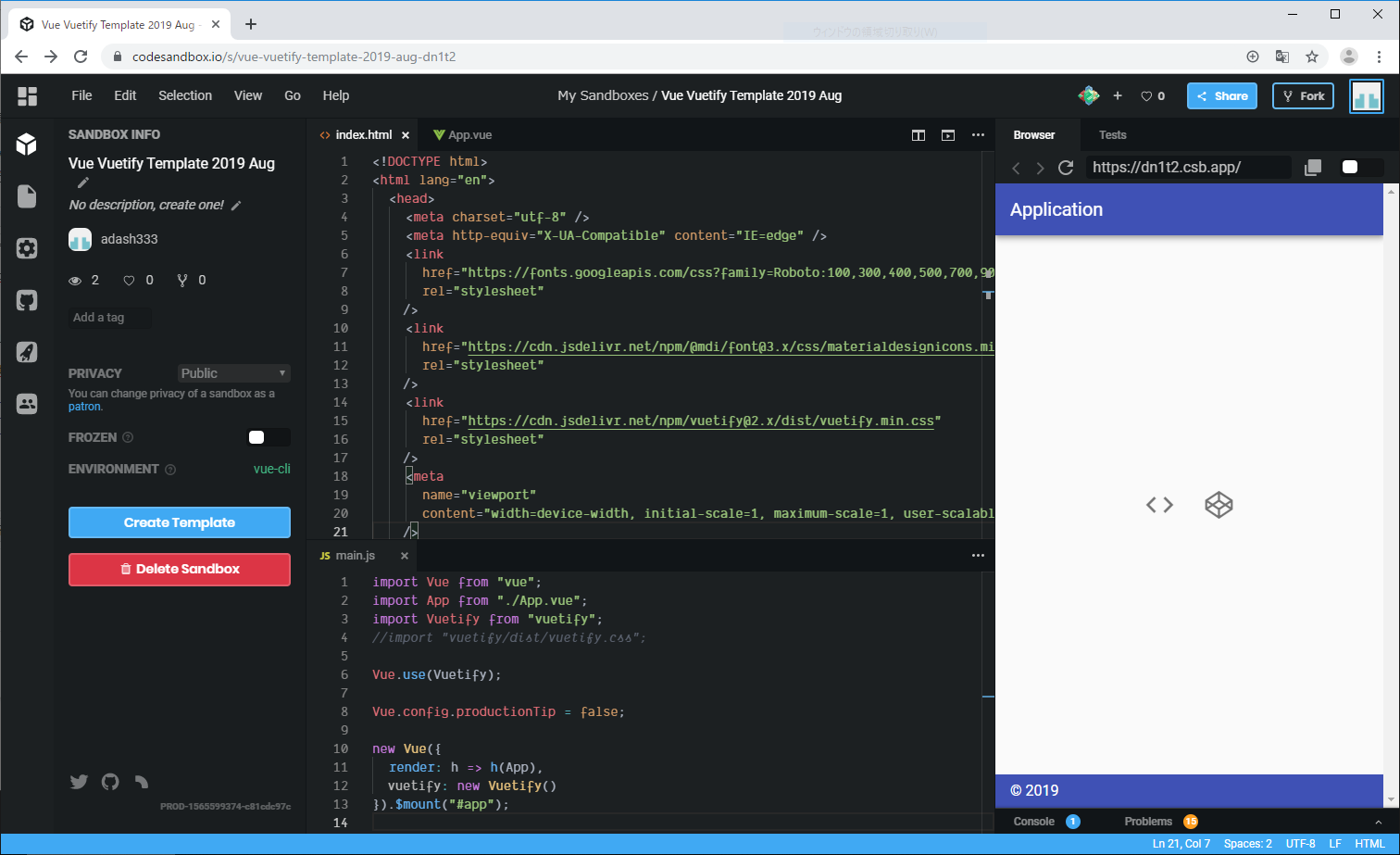Open the Go menu

point(293,95)
